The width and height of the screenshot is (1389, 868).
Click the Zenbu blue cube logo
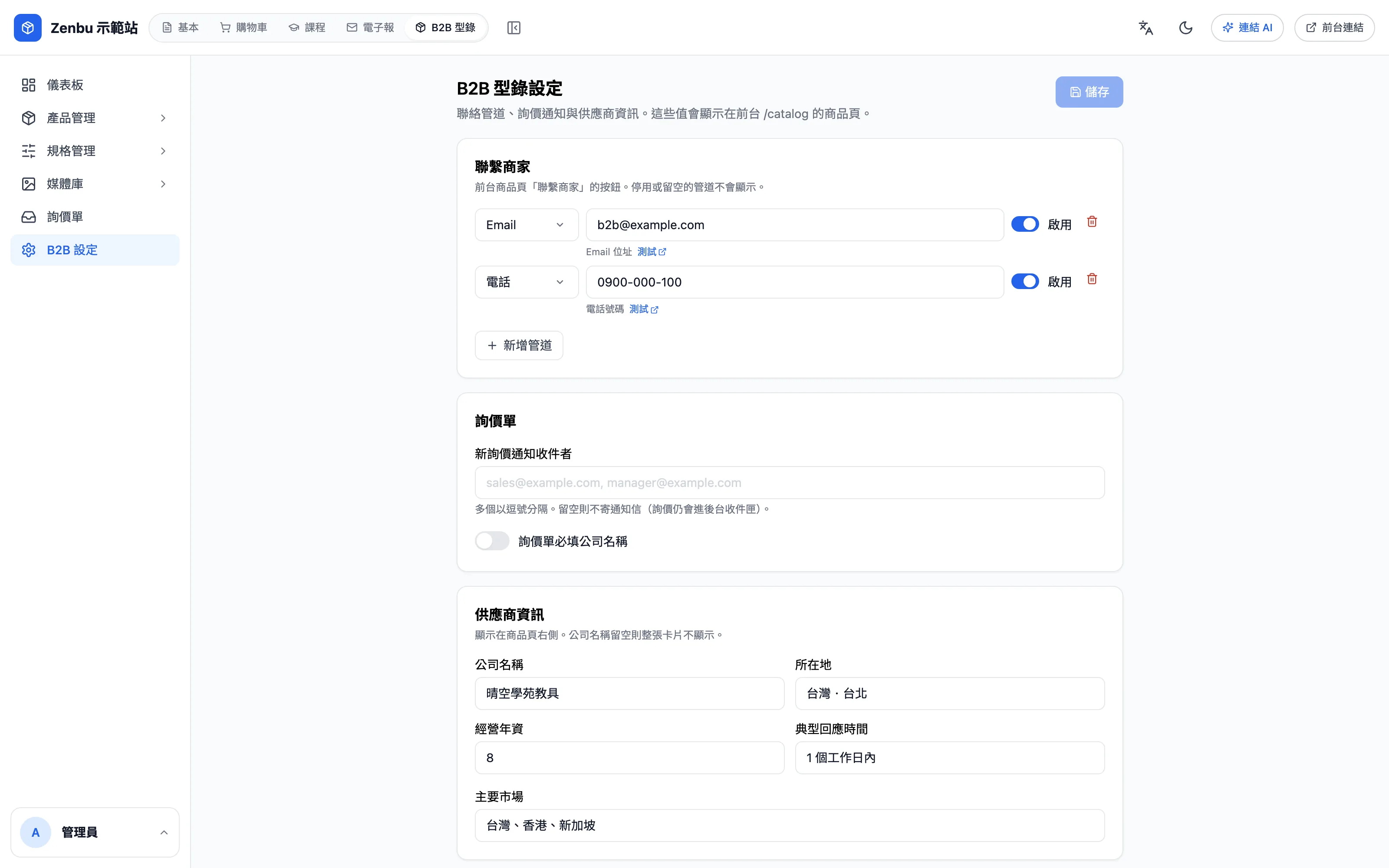pyautogui.click(x=27, y=27)
